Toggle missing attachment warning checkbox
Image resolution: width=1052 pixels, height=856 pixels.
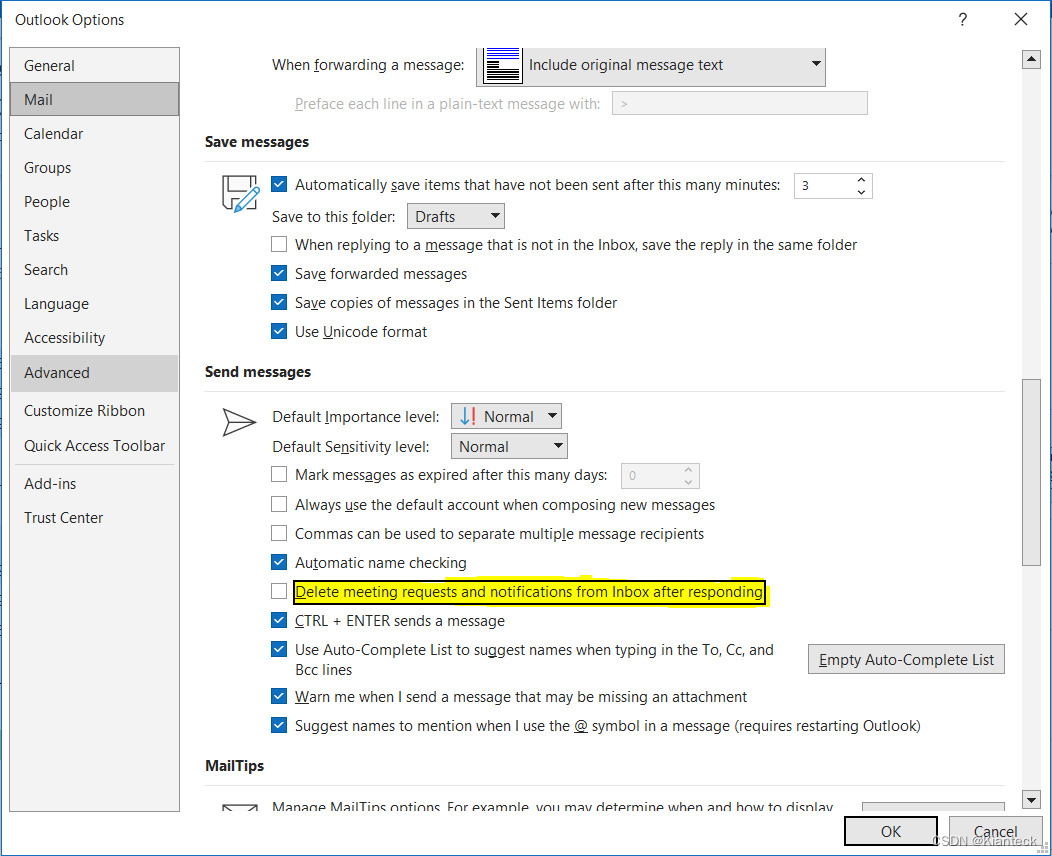point(279,696)
